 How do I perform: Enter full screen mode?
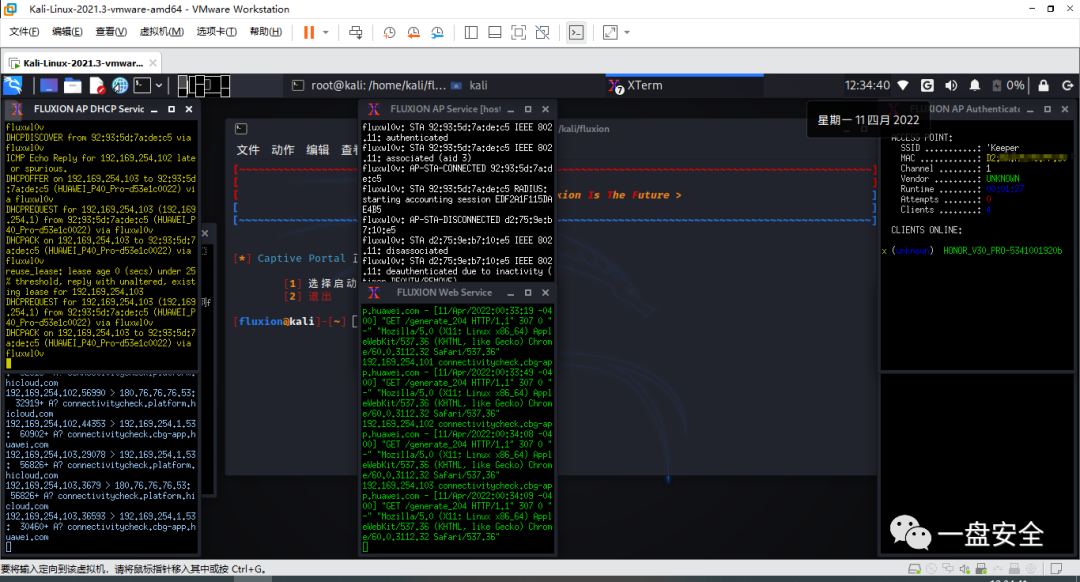click(x=519, y=32)
